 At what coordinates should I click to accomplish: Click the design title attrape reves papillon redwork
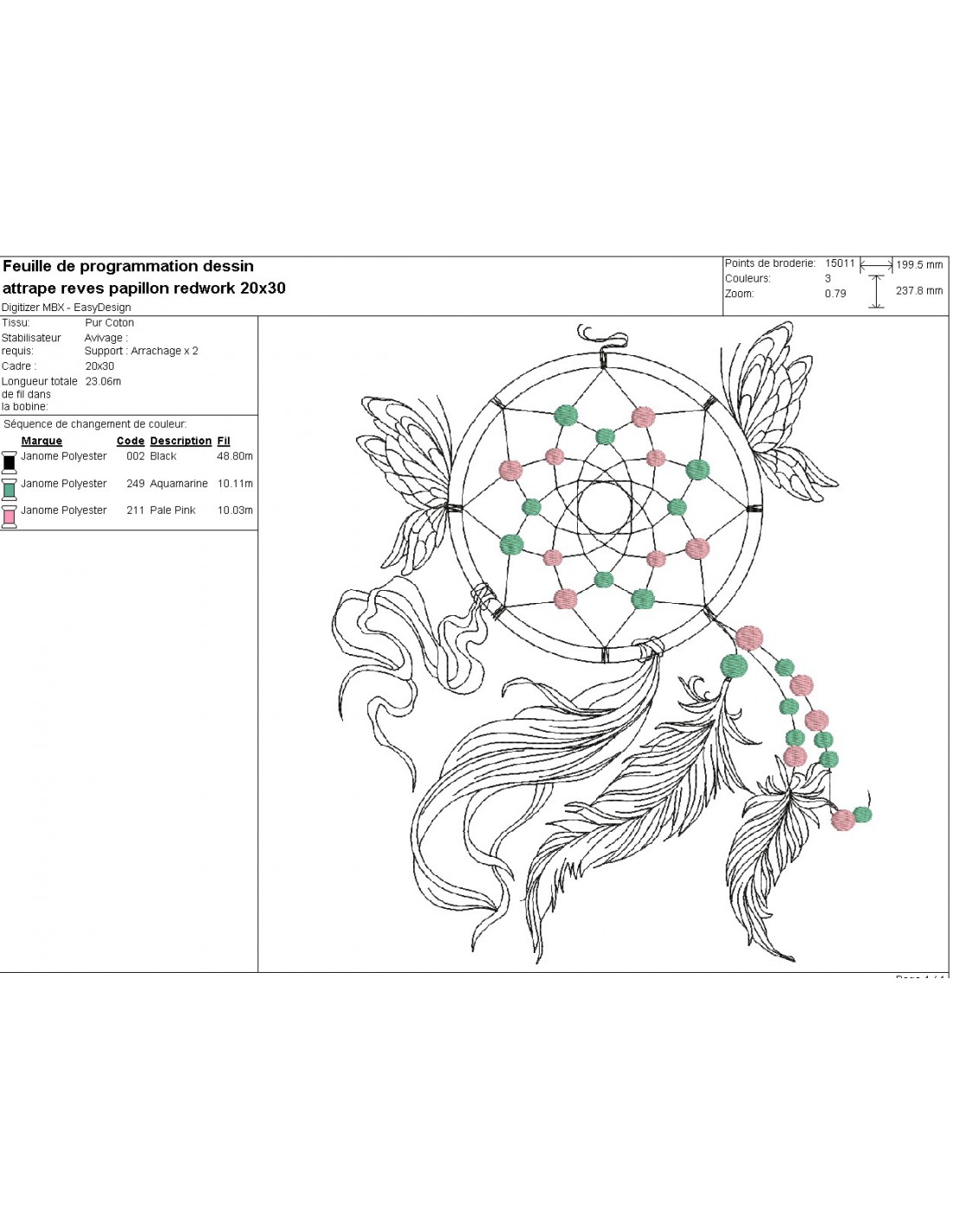pyautogui.click(x=144, y=289)
